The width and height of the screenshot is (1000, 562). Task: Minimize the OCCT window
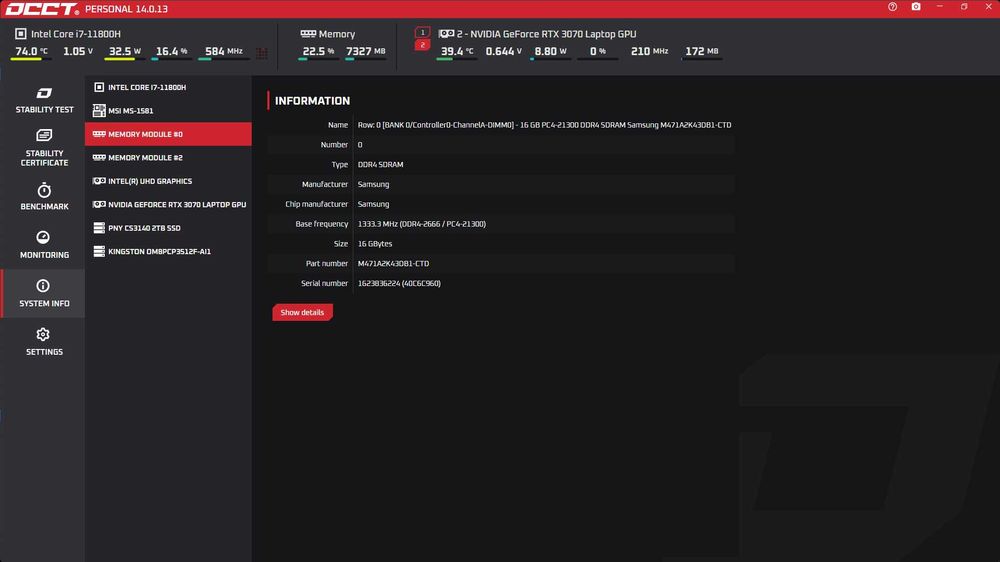(x=940, y=7)
